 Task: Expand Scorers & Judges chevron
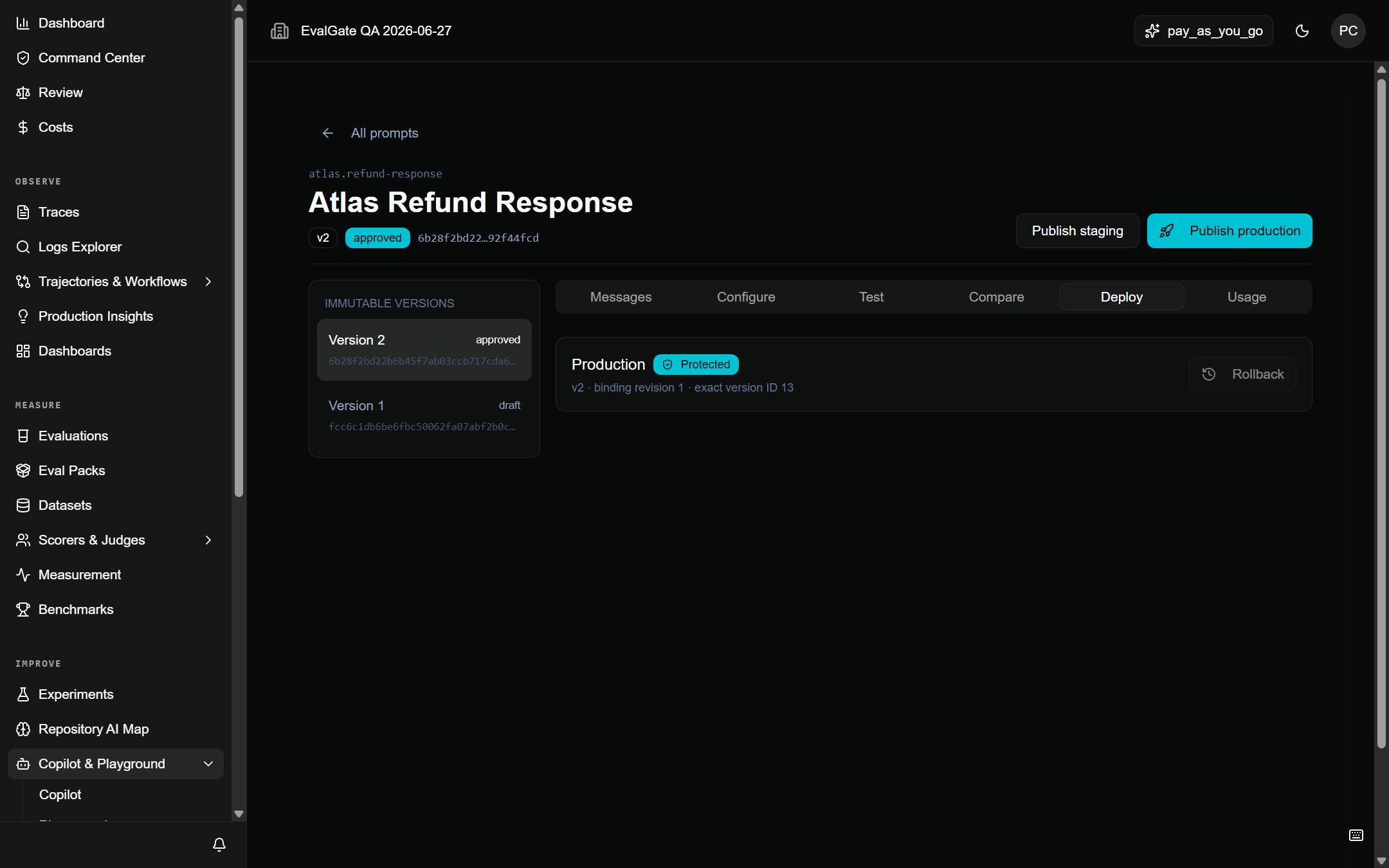tap(208, 540)
